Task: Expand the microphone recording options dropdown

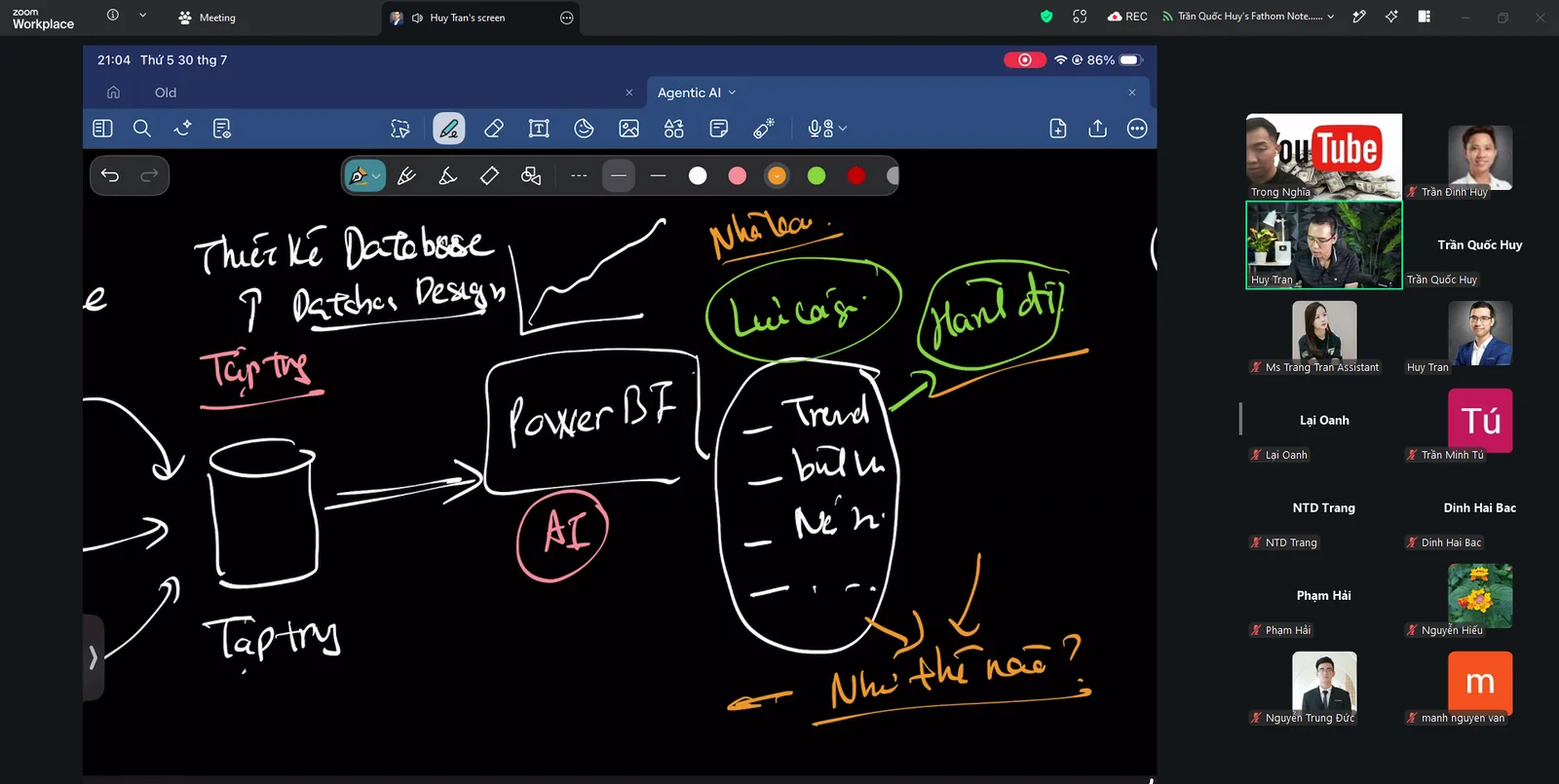Action: click(843, 129)
